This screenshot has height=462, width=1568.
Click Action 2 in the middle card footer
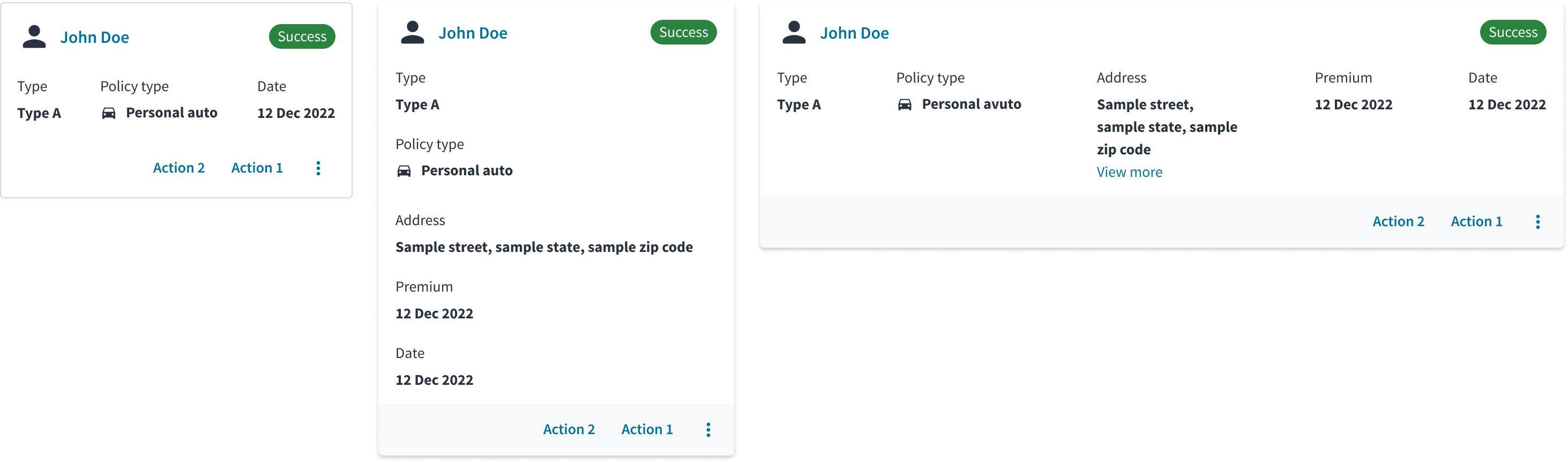tap(569, 430)
